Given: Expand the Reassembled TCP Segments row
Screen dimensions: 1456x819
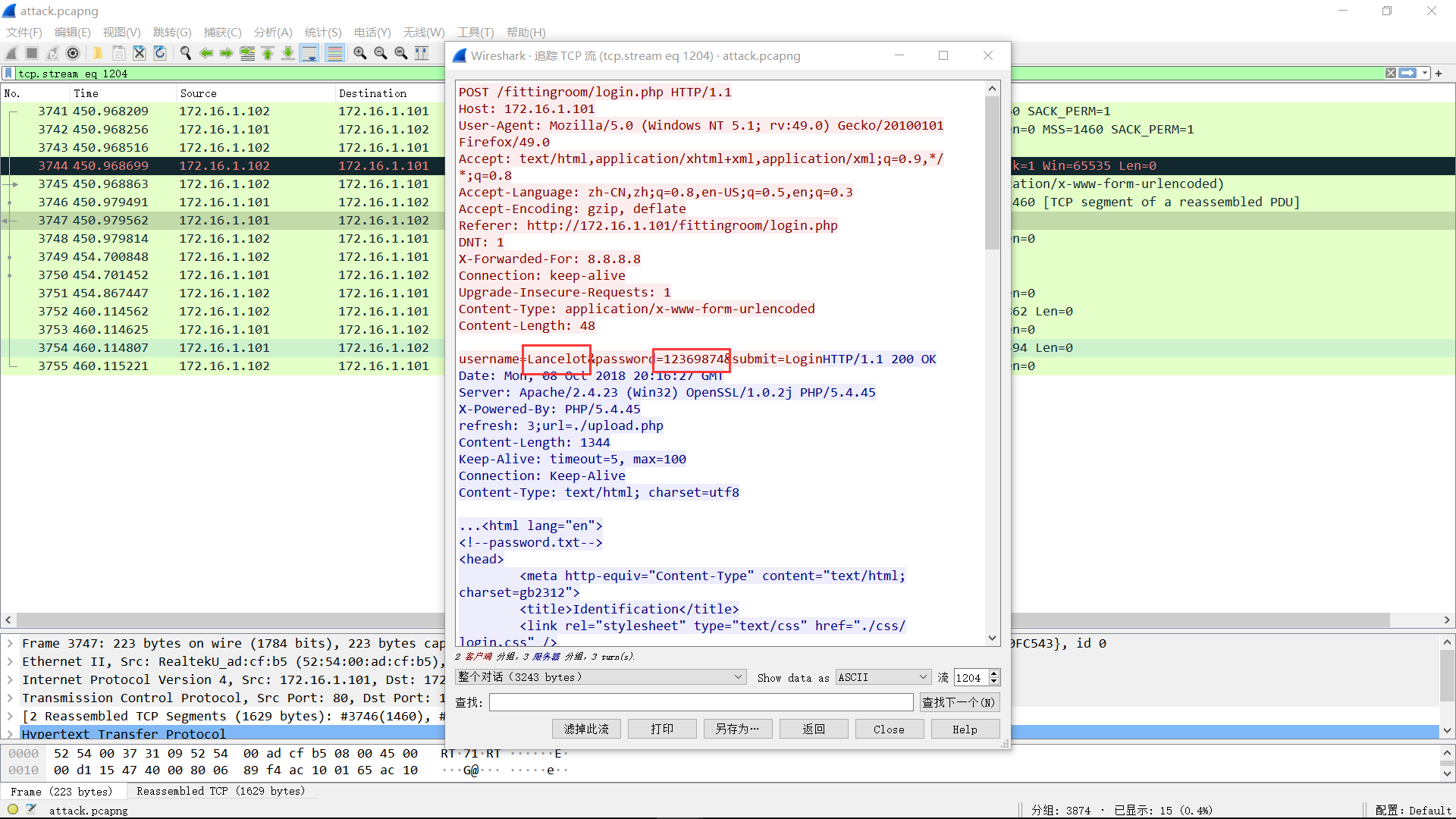Looking at the screenshot, I should [10, 716].
